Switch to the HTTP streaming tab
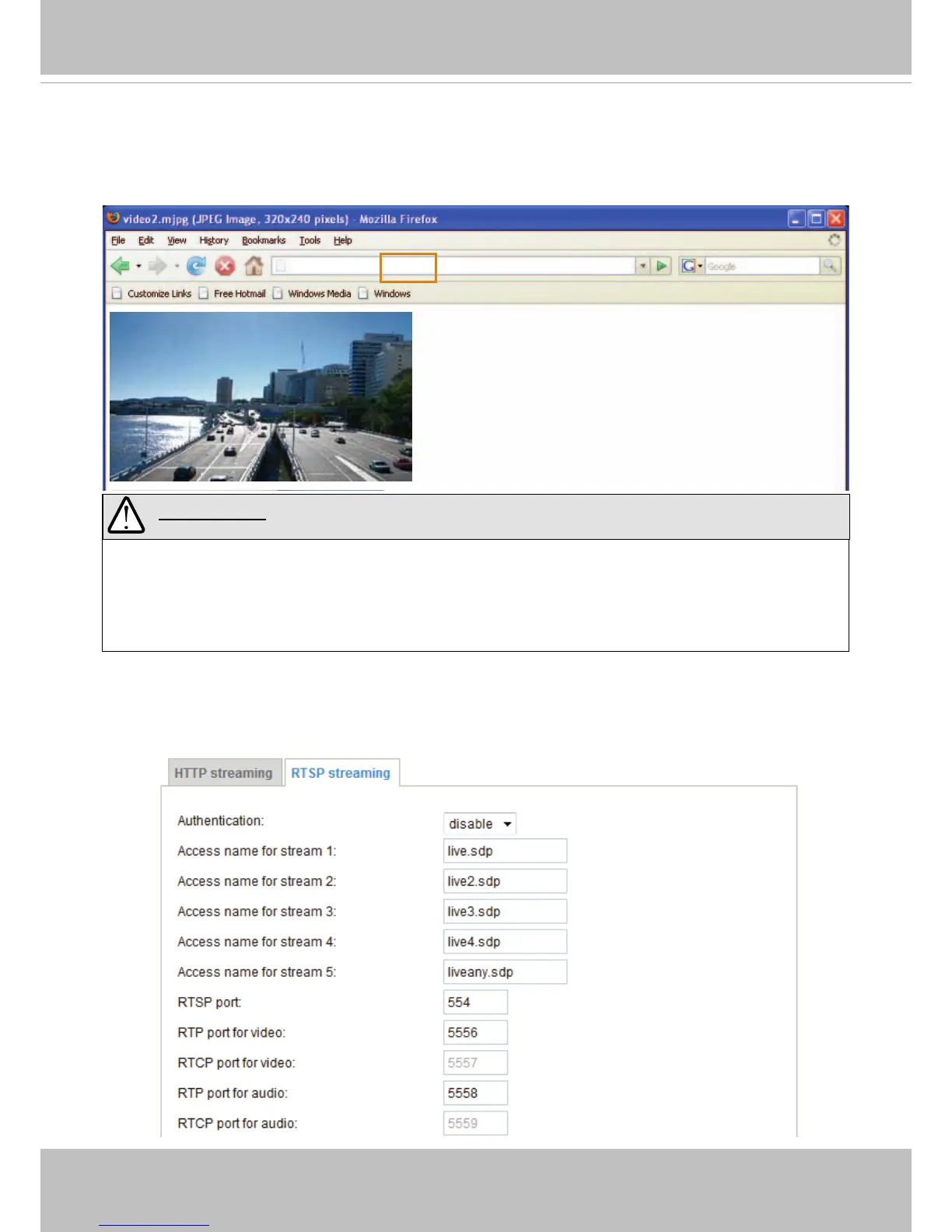This screenshot has width=952, height=1232. 224,773
